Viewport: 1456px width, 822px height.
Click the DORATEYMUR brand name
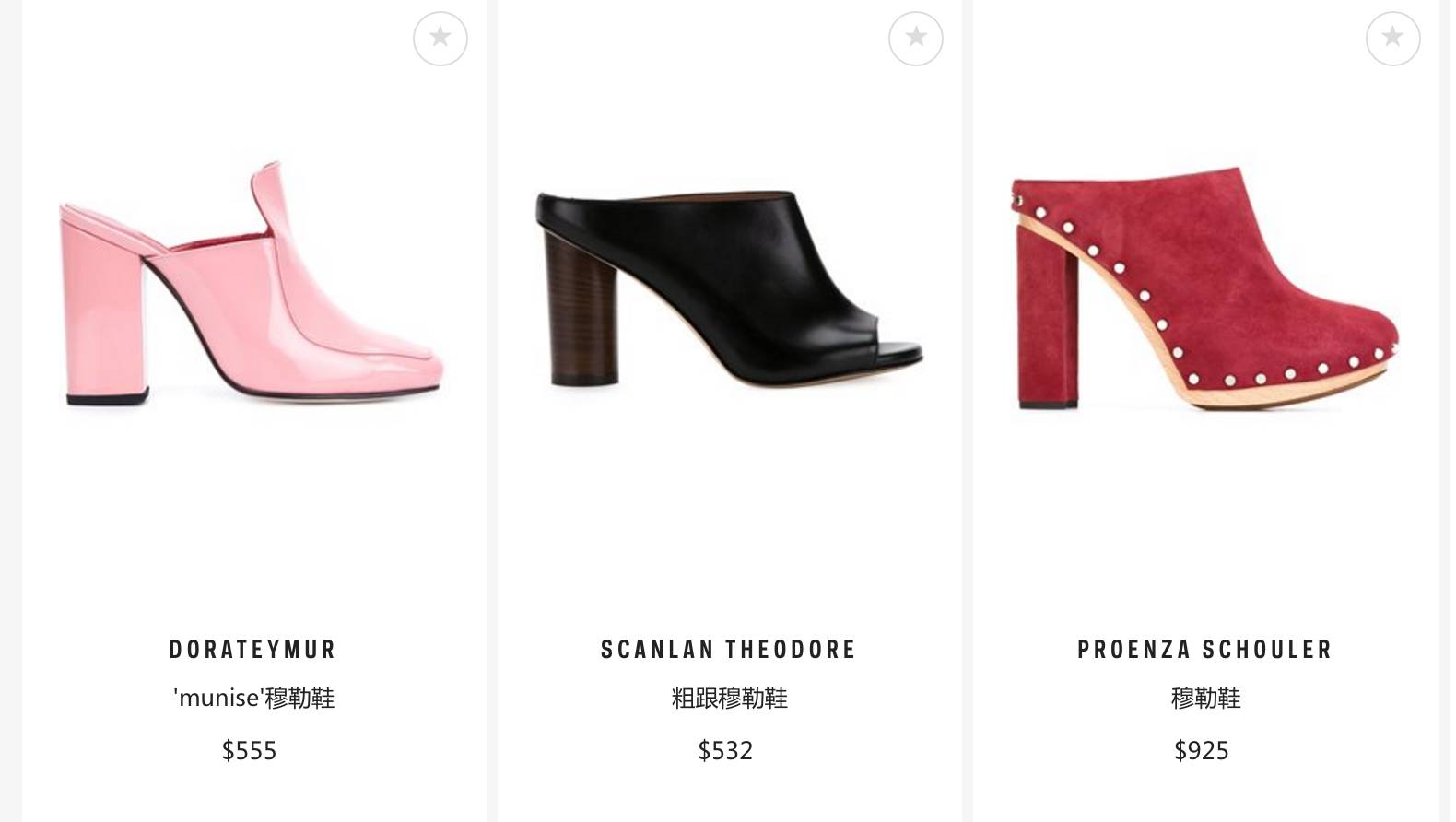click(x=252, y=650)
